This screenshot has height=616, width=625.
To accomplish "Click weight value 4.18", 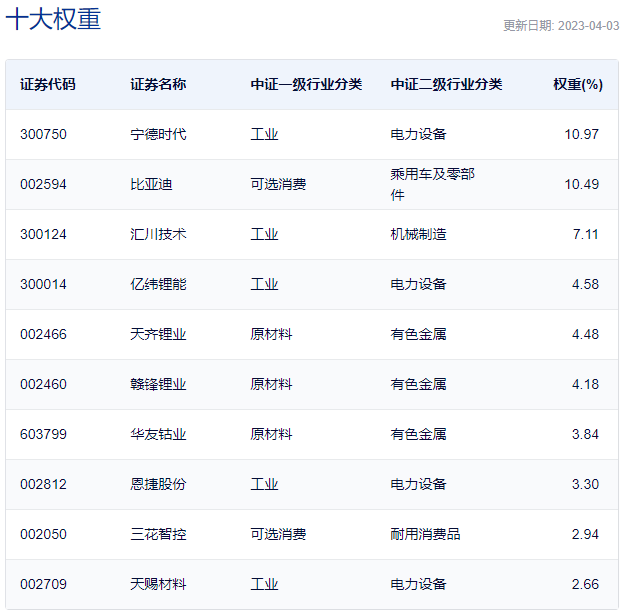I will tap(586, 385).
